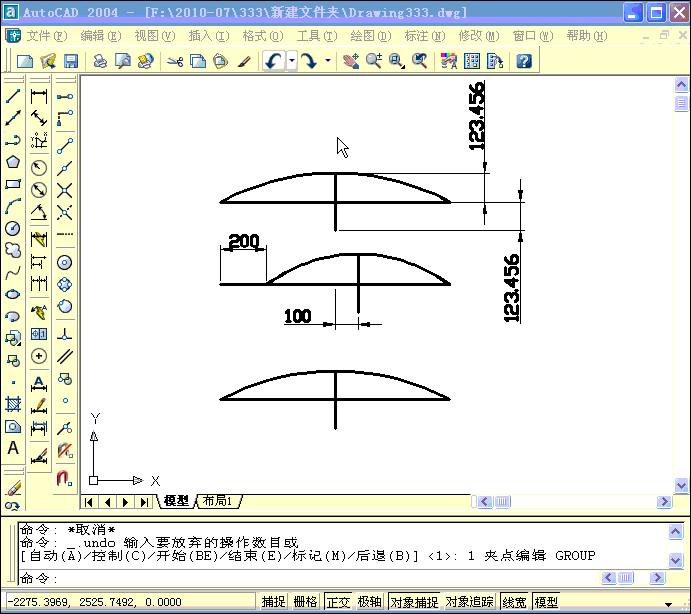Click the Save diskette icon
The height and width of the screenshot is (614, 691).
tap(71, 61)
